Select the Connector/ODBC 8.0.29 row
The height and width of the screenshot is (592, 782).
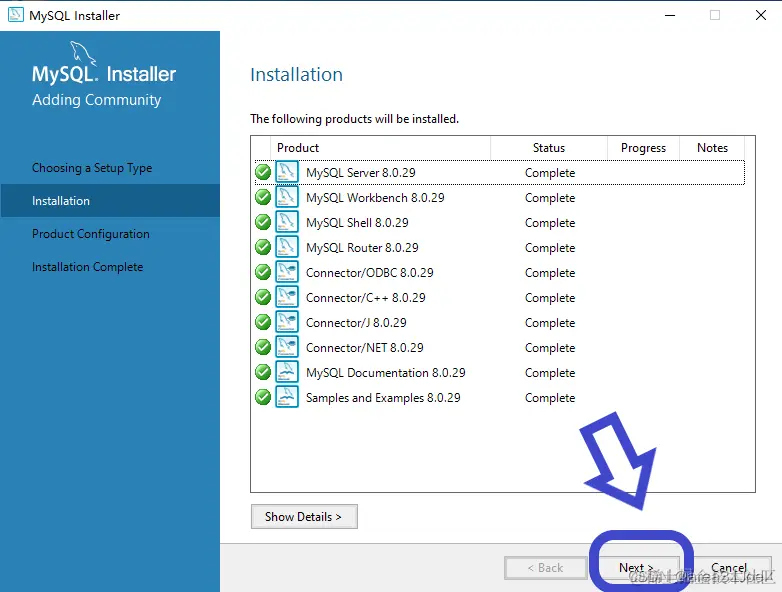pos(500,272)
